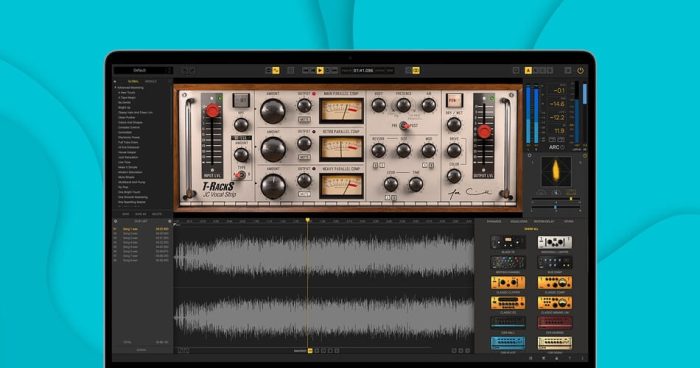Click the Main Parallel Comp VU meter
Image resolution: width=700 pixels, height=368 pixels.
coord(341,111)
